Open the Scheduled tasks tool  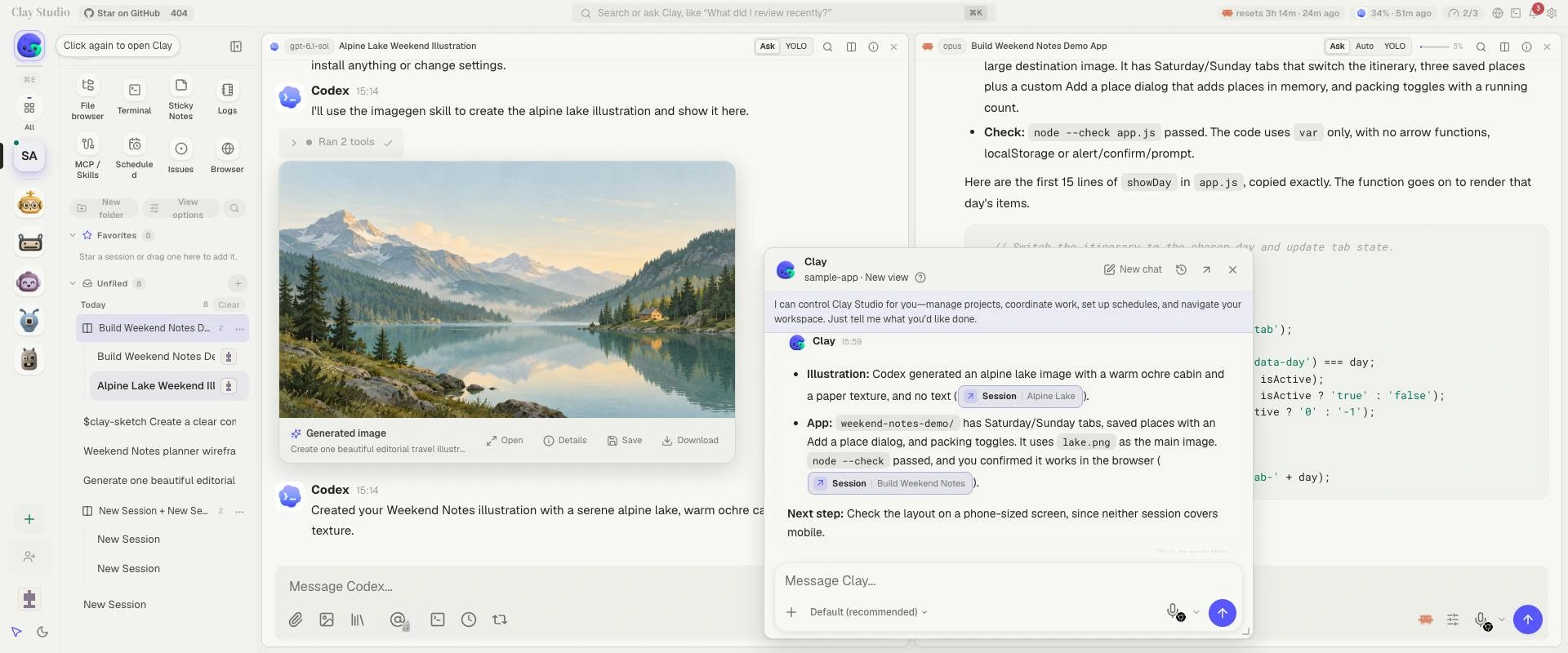(x=134, y=157)
